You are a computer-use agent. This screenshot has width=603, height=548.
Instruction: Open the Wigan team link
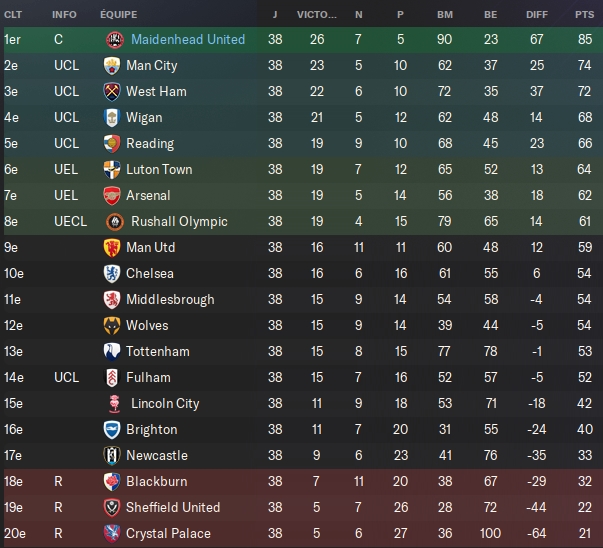tap(144, 118)
